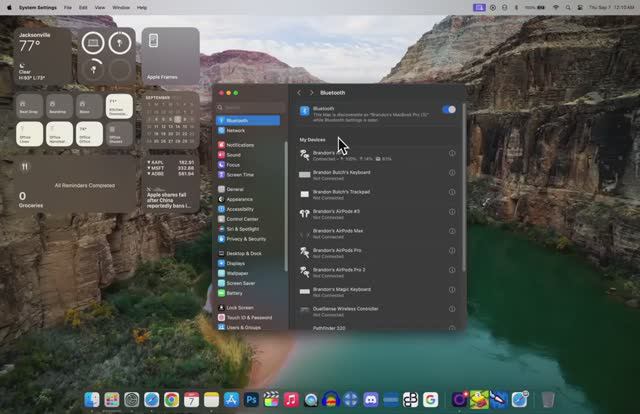The image size is (640, 414).
Task: Turn off the Bluetooth switch
Action: pyautogui.click(x=449, y=109)
